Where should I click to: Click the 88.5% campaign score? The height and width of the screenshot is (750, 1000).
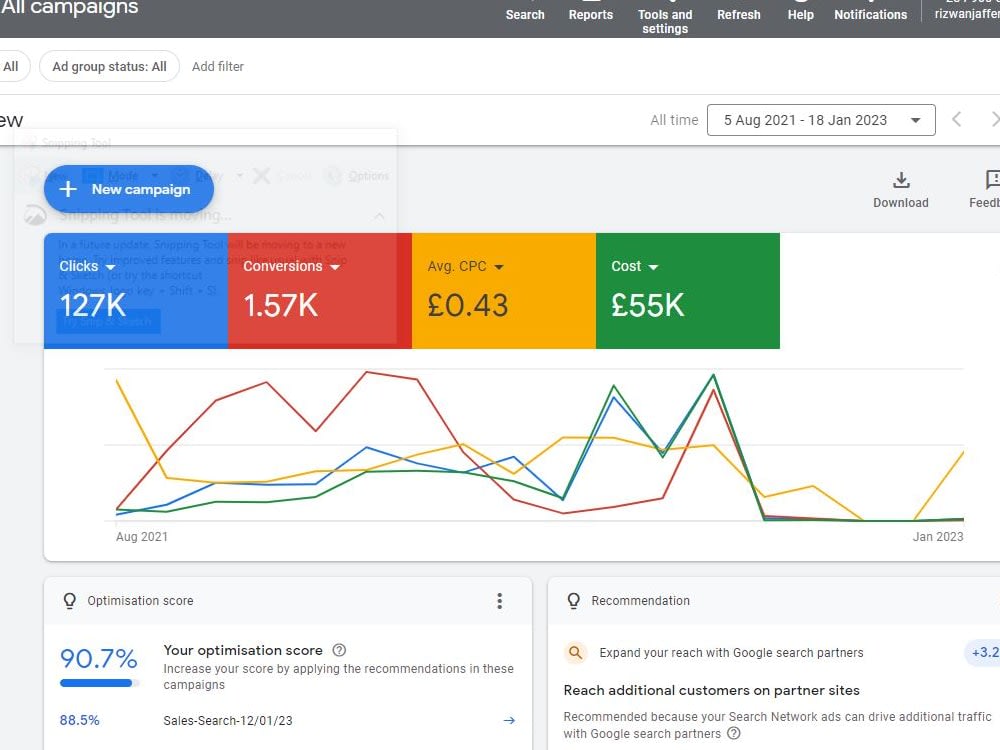[79, 721]
